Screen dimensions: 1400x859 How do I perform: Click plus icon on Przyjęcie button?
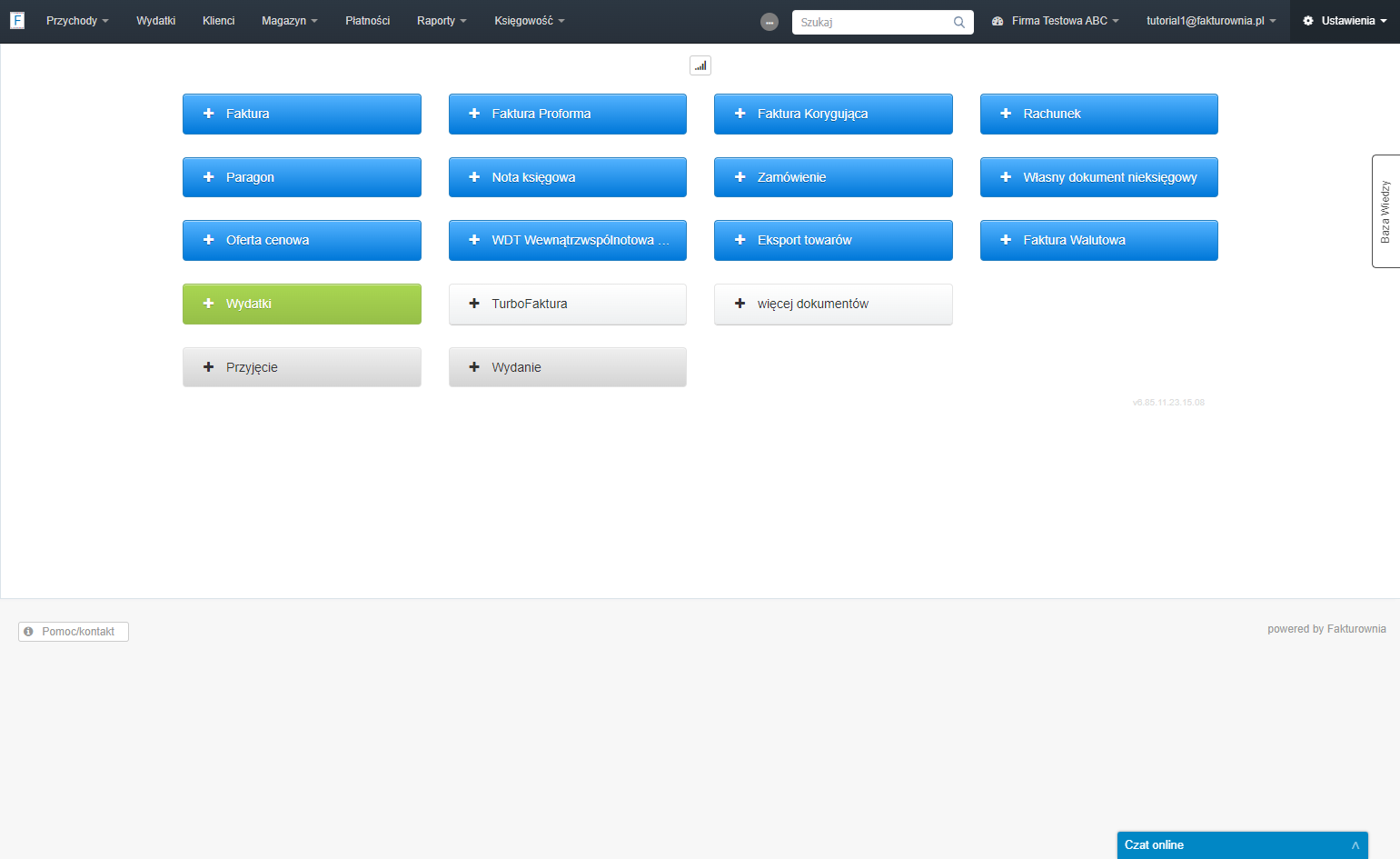click(209, 367)
